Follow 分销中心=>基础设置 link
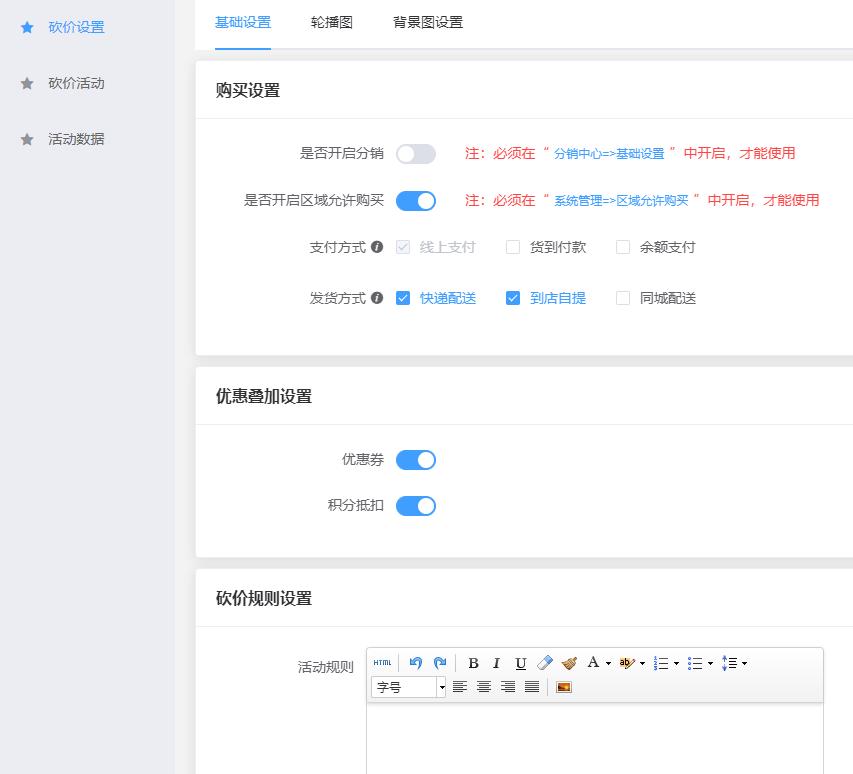The image size is (853, 774). 609,154
